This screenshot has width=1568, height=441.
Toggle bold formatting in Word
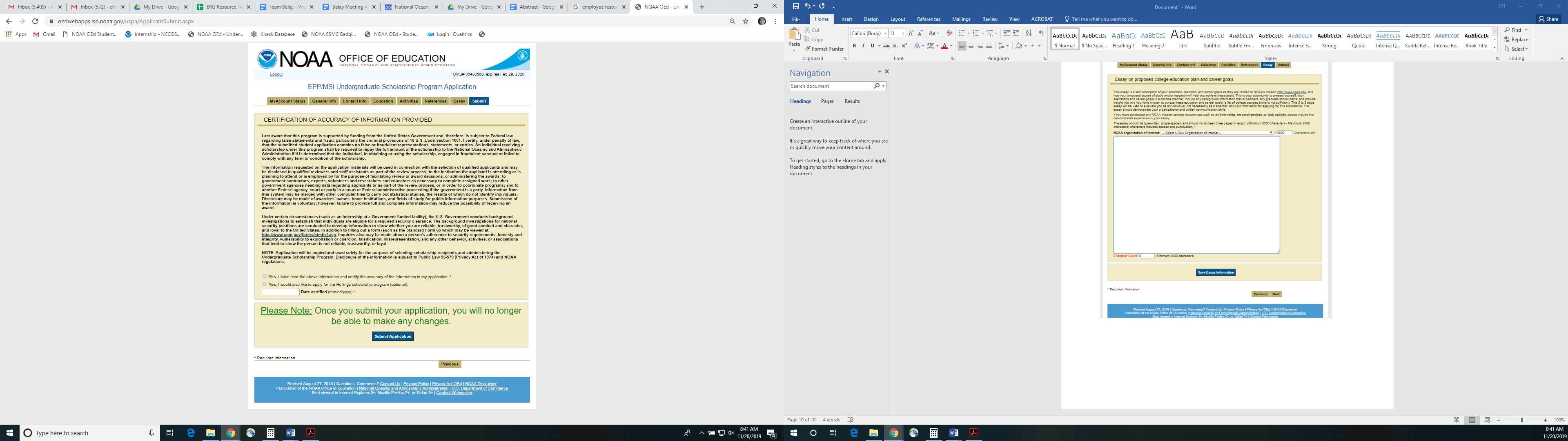pyautogui.click(x=854, y=46)
